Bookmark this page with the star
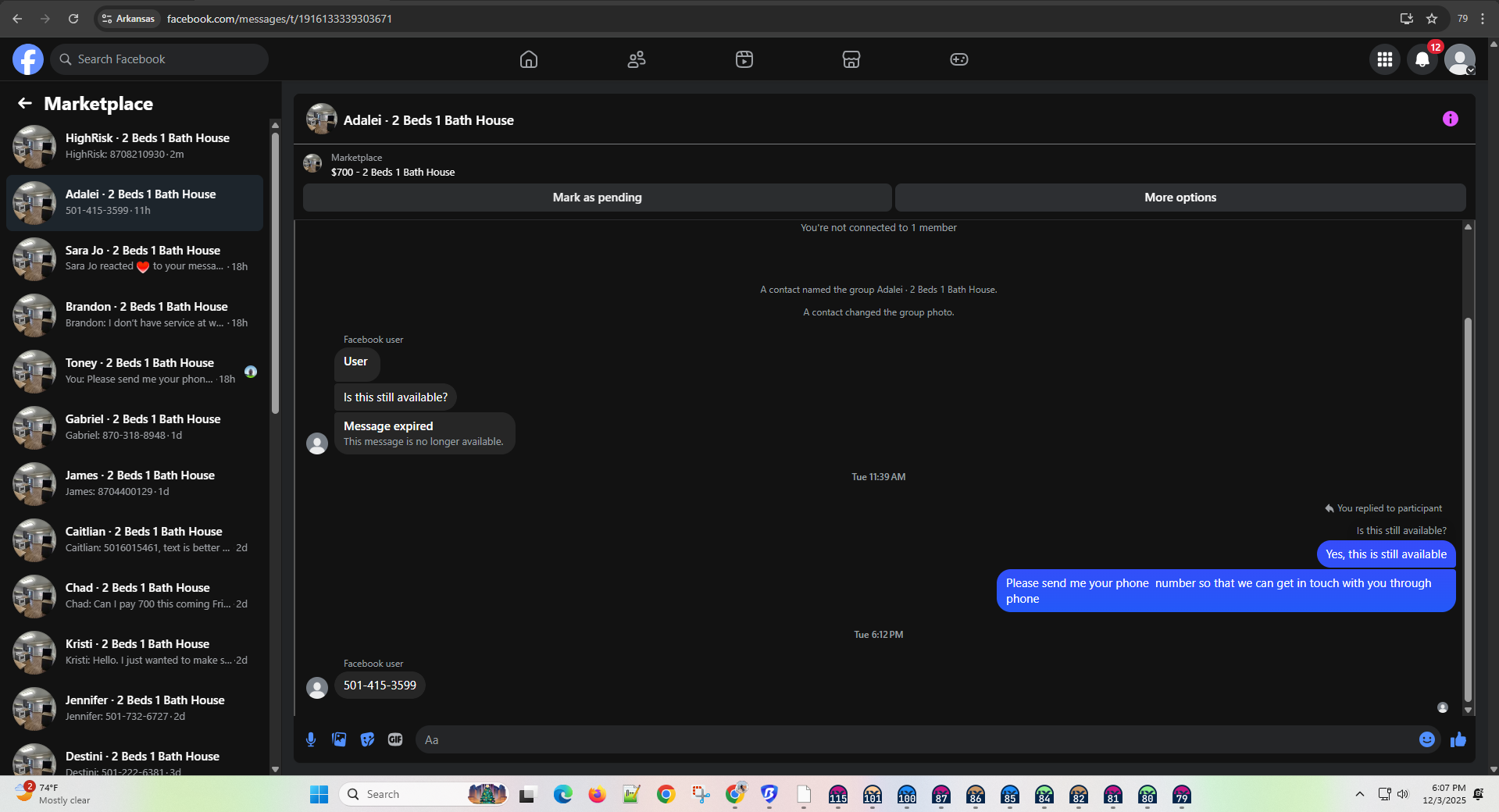The height and width of the screenshot is (812, 1499). coord(1432,19)
